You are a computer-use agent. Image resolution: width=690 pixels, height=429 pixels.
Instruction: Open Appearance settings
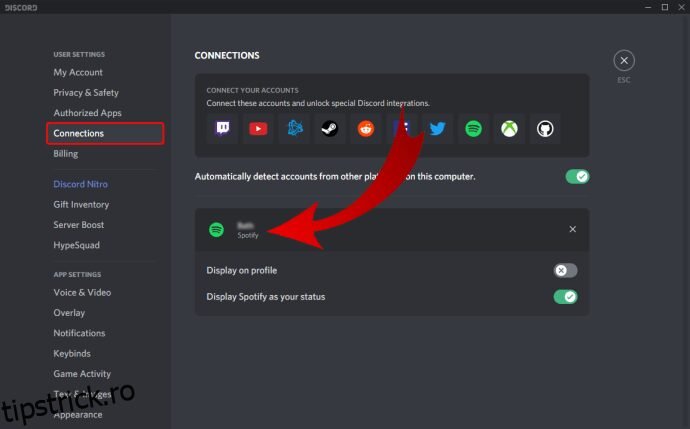(x=78, y=414)
